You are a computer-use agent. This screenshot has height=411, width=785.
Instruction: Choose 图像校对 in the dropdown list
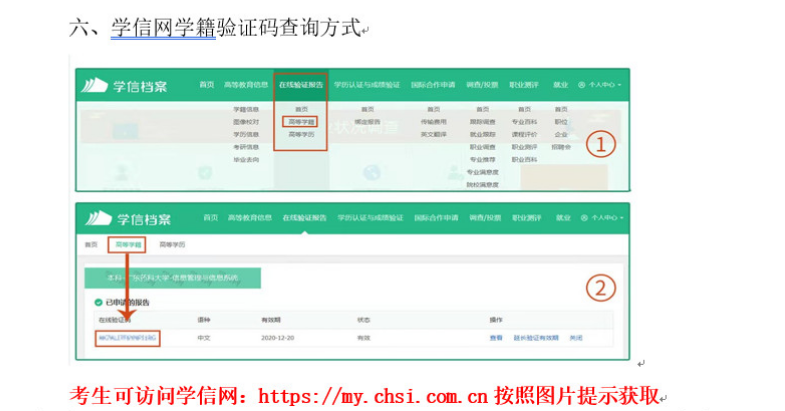point(246,122)
